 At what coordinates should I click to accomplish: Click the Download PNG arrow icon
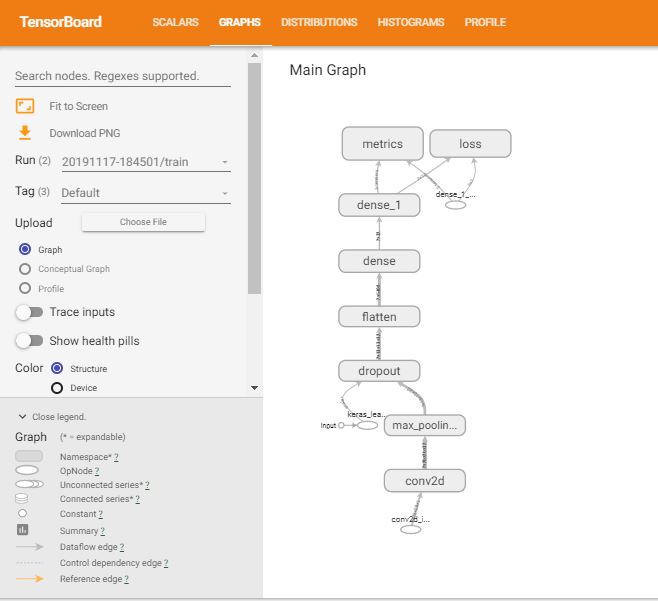pos(25,133)
